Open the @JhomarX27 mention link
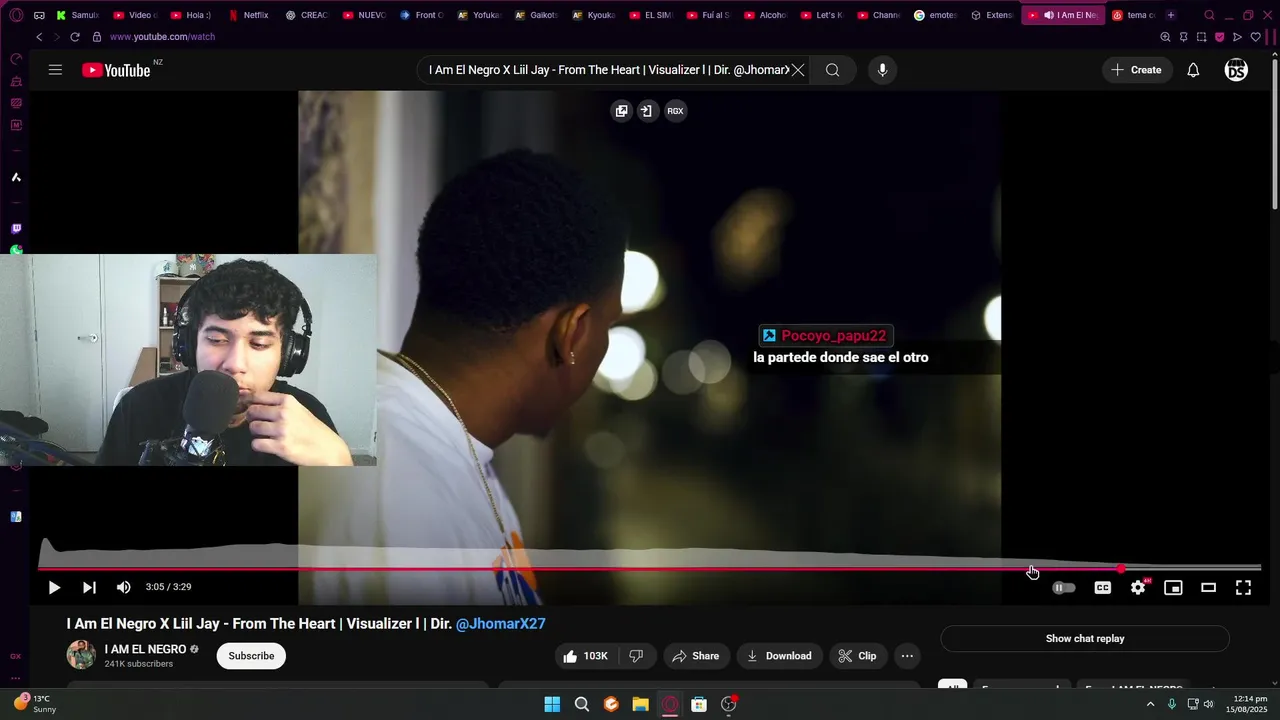The image size is (1280, 720). (x=500, y=624)
